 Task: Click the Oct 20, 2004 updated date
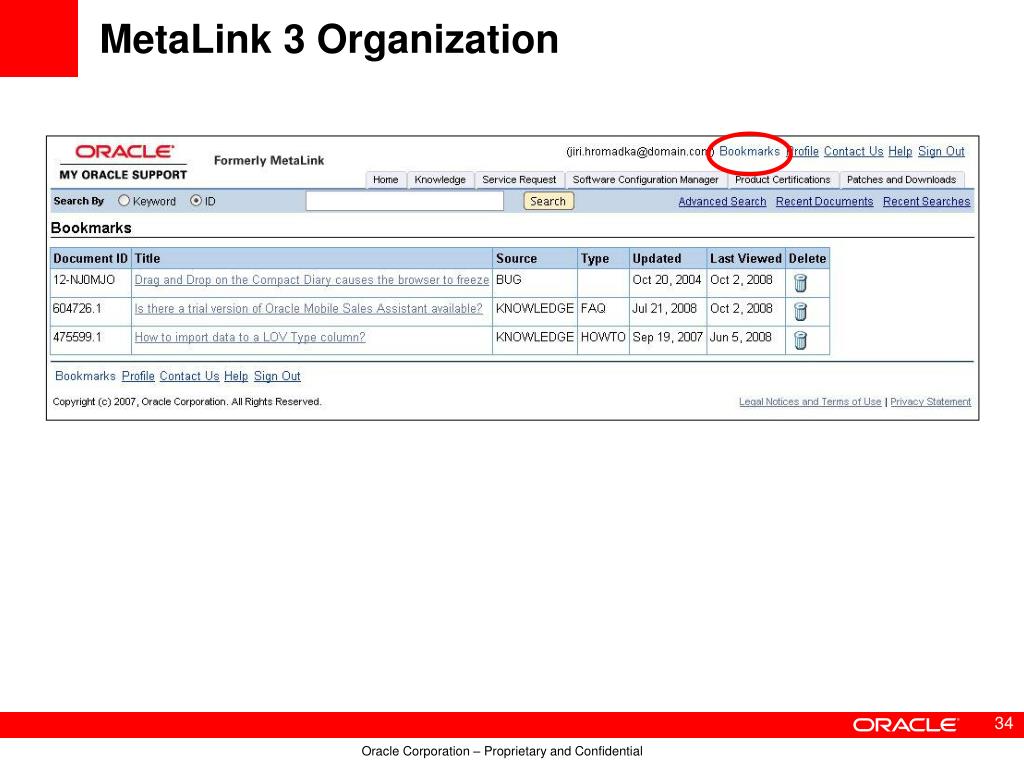coord(667,280)
